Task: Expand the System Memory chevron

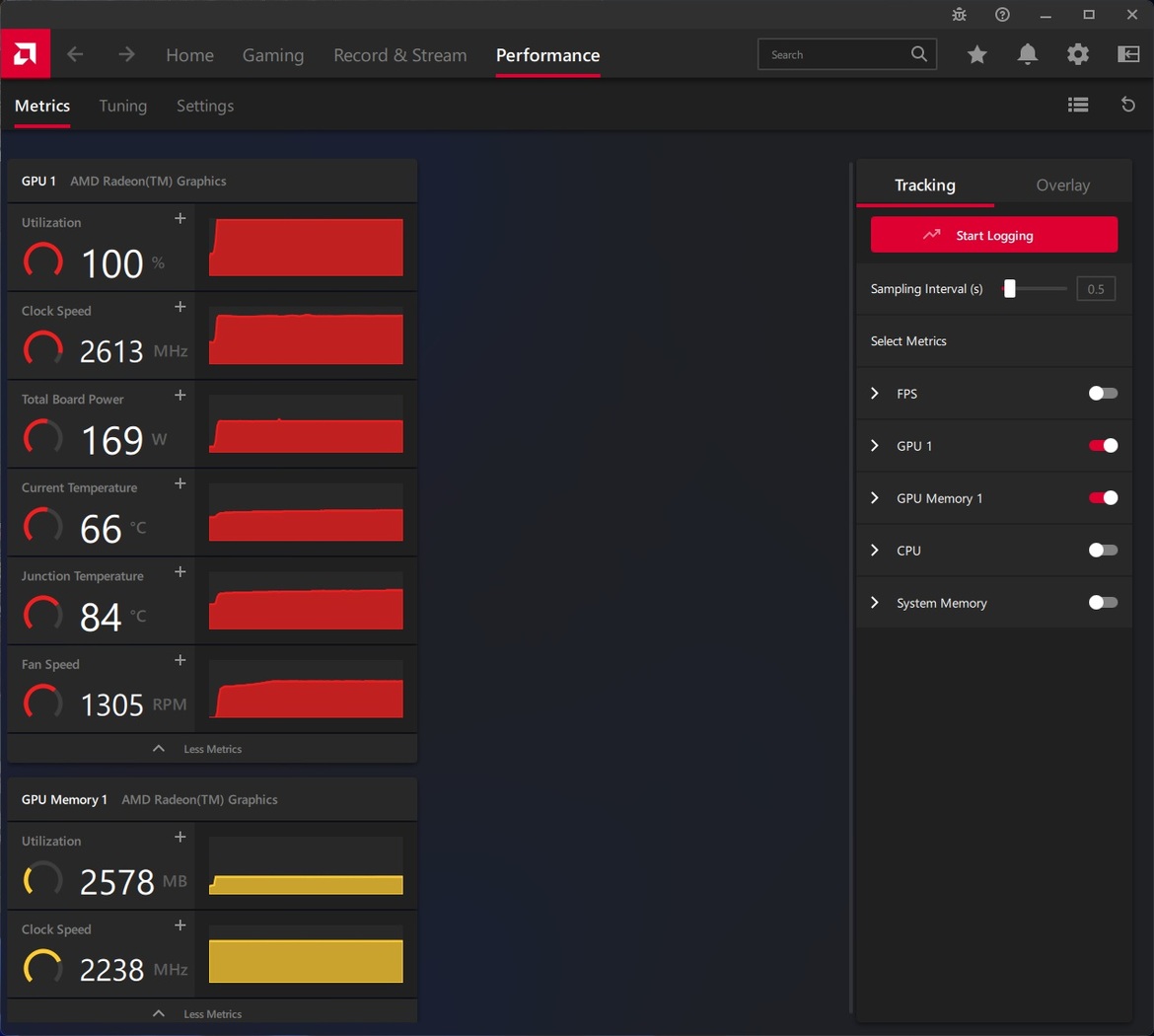Action: click(874, 602)
